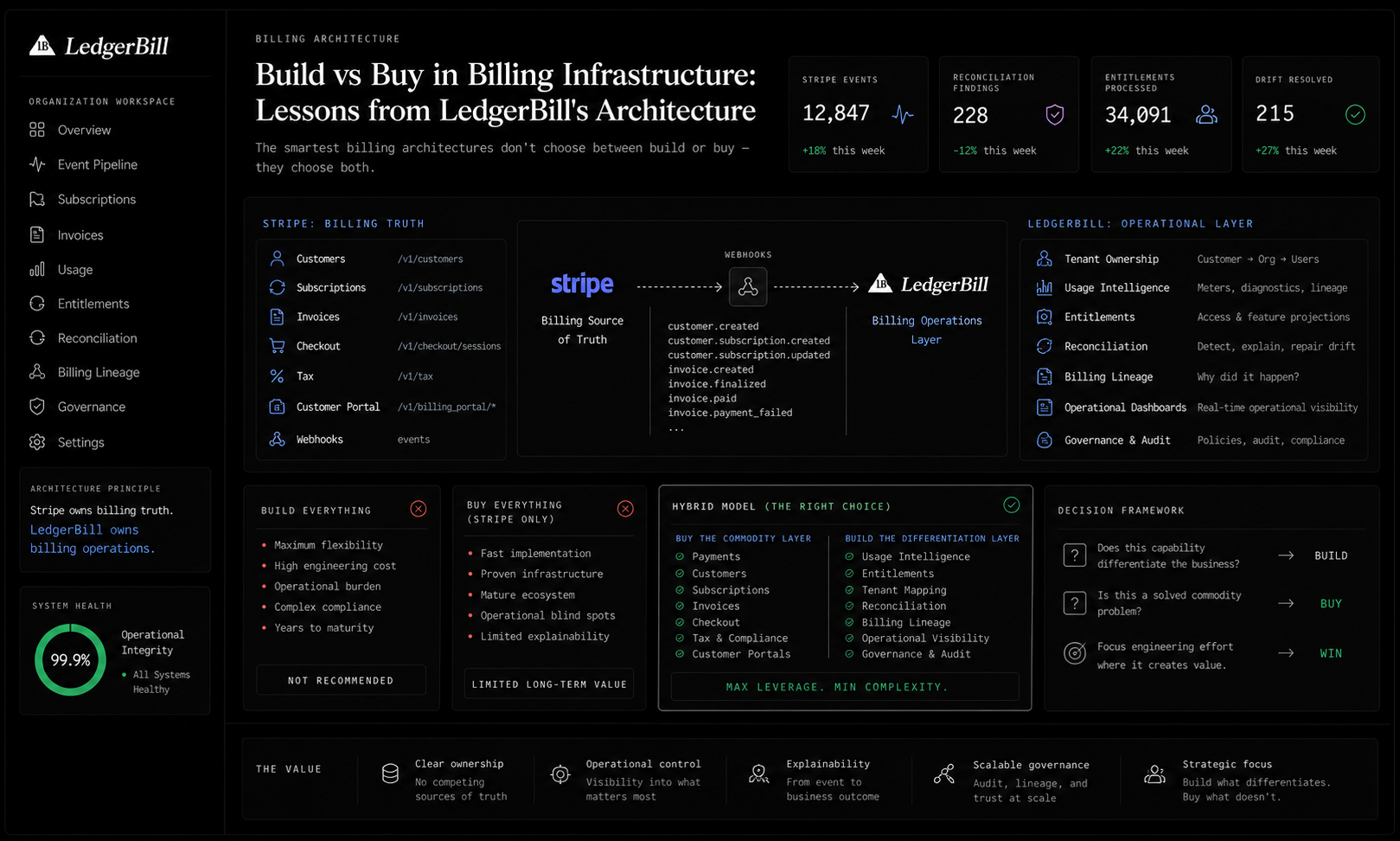Click the BUILD decision label
The width and height of the screenshot is (1400, 841).
coord(1331,555)
